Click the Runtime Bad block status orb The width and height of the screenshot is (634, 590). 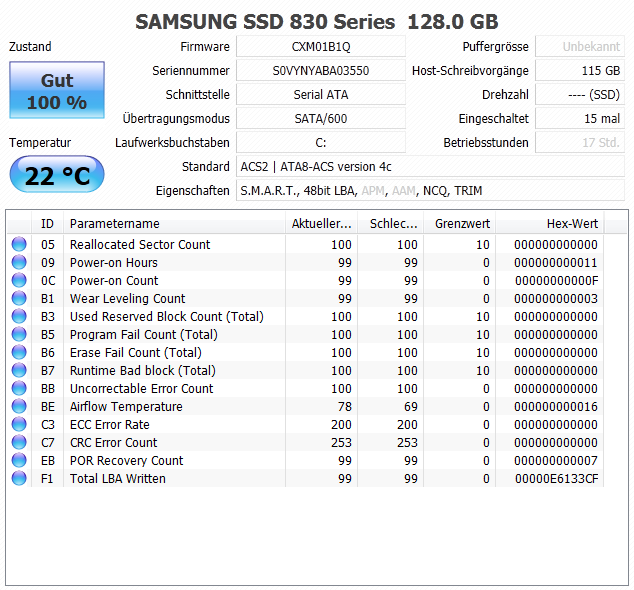point(19,370)
